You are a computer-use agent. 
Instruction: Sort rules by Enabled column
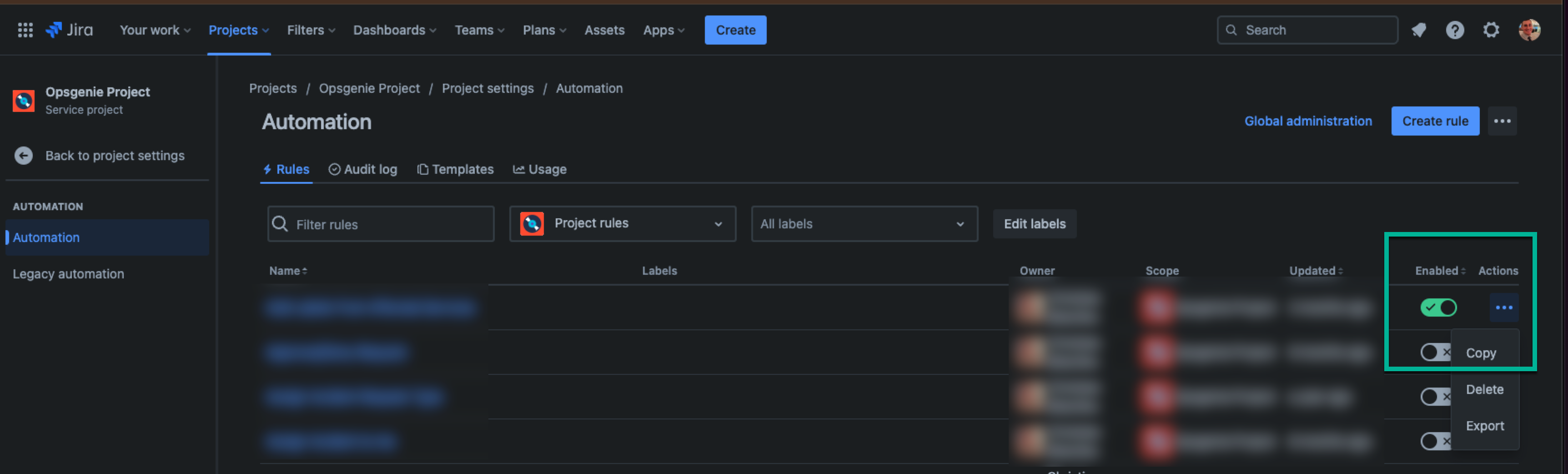(1440, 271)
